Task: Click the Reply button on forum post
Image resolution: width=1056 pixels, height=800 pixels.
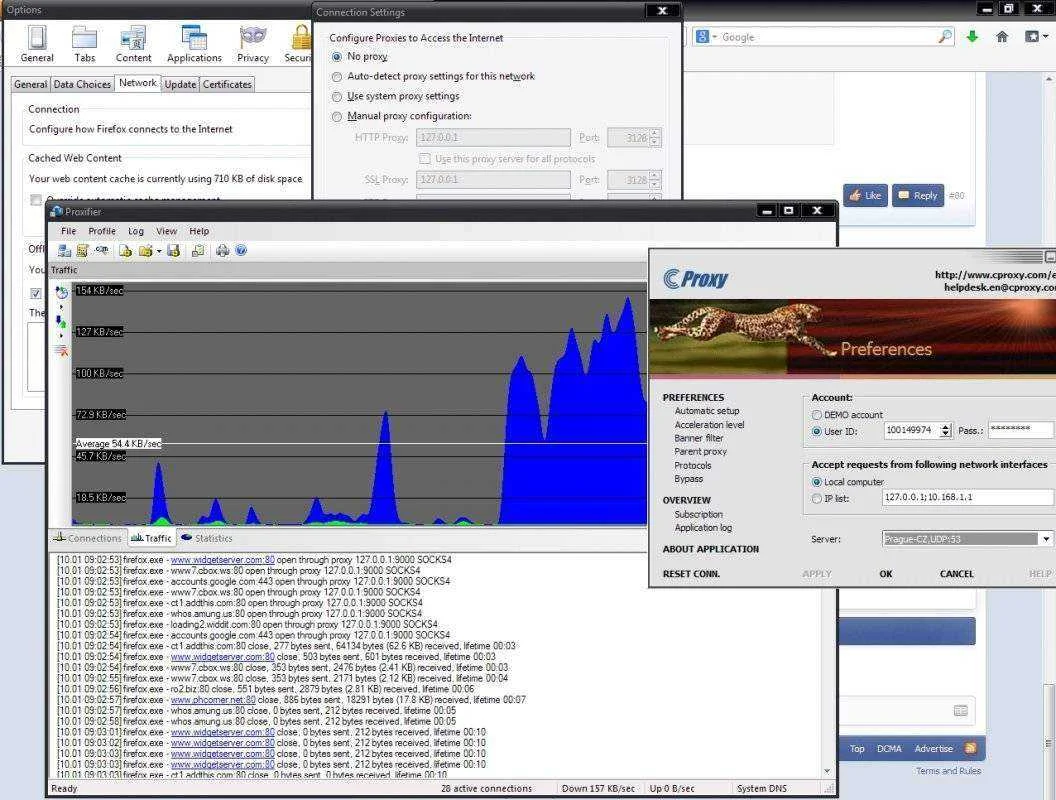Action: pos(918,195)
